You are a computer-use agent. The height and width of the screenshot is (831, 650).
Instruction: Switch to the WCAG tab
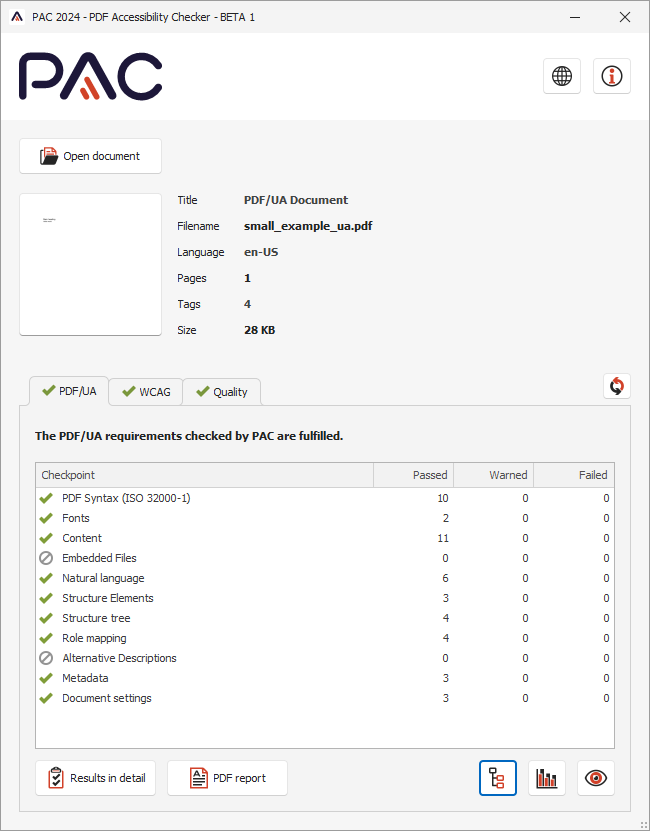[x=146, y=392]
